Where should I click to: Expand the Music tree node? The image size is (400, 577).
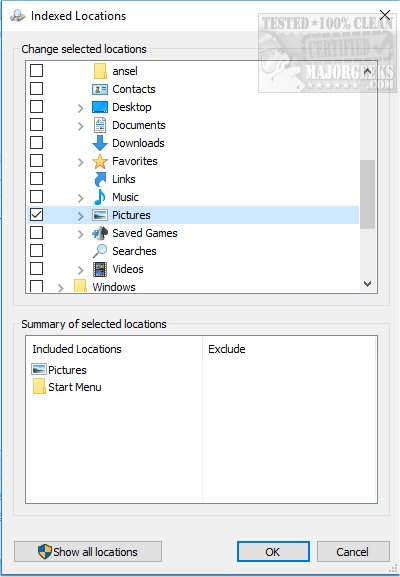click(81, 198)
